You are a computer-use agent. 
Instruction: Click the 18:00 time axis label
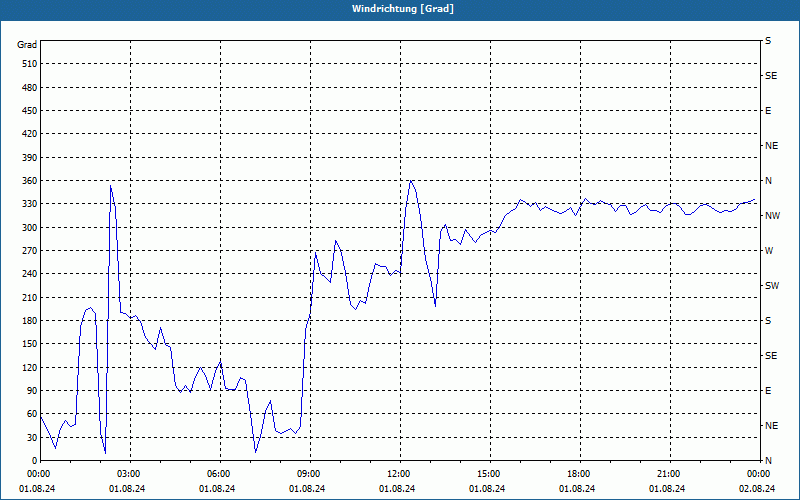coord(578,473)
